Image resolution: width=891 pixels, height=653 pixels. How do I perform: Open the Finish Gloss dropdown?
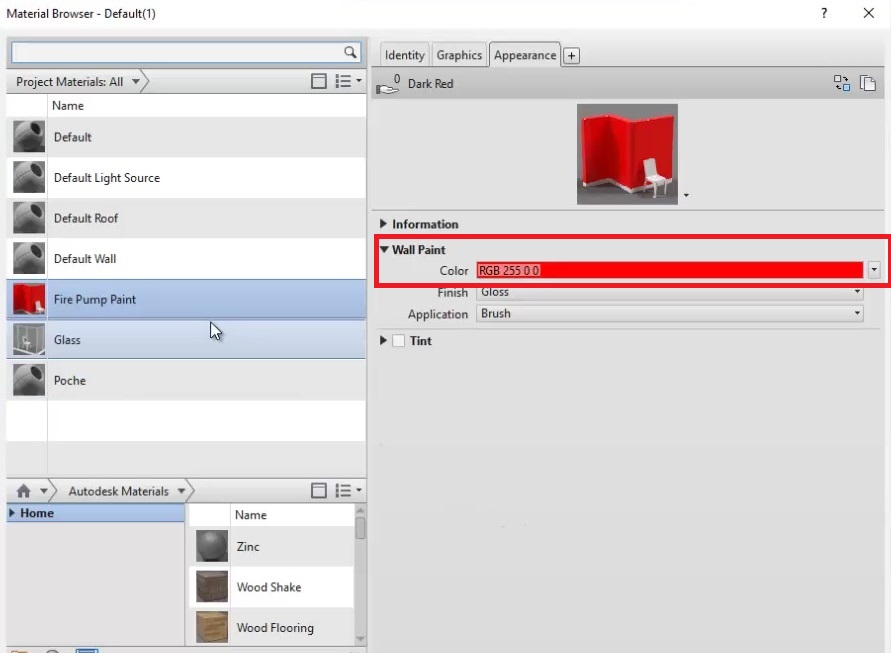[x=669, y=292]
